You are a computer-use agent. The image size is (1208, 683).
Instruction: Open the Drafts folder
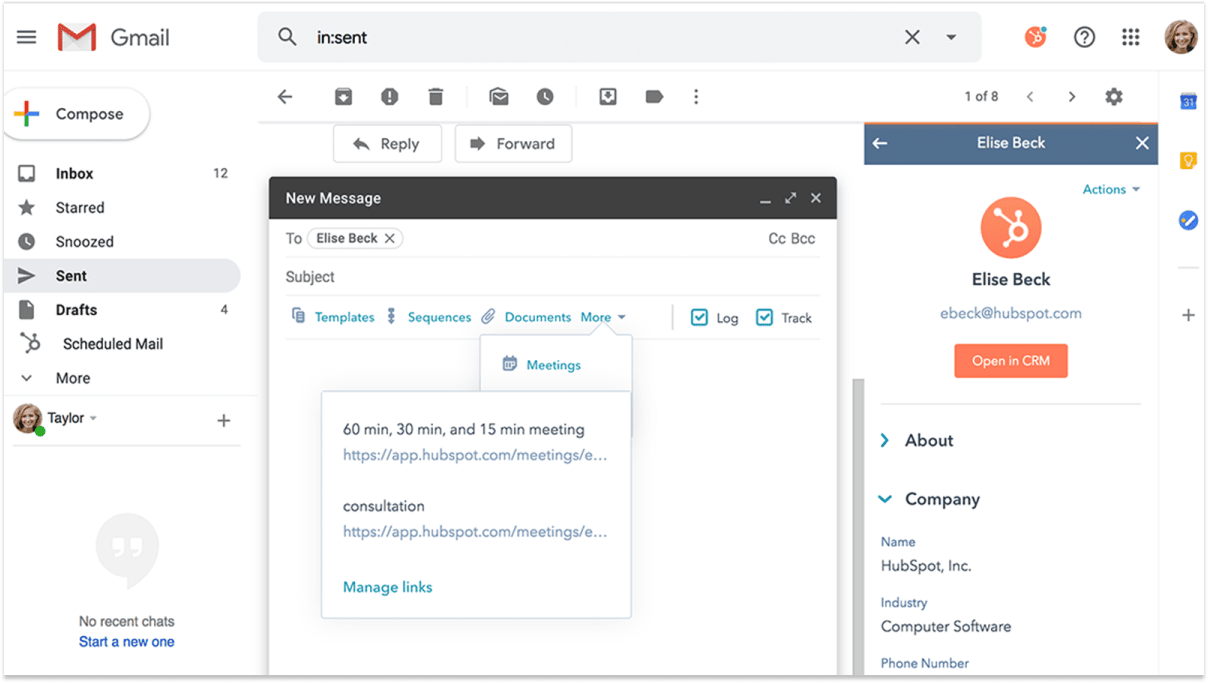tap(75, 309)
